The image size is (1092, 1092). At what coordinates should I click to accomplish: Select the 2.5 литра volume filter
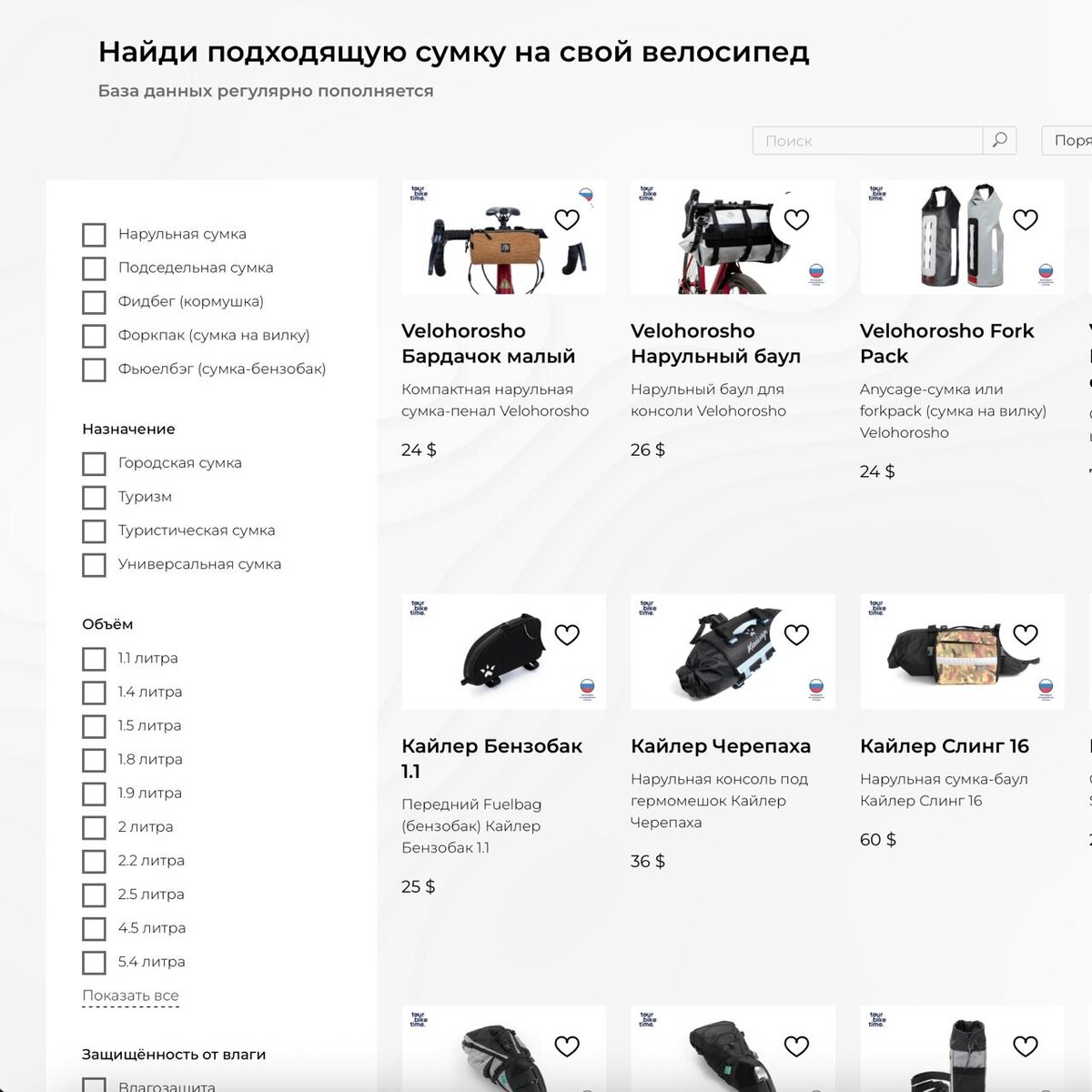pyautogui.click(x=94, y=895)
